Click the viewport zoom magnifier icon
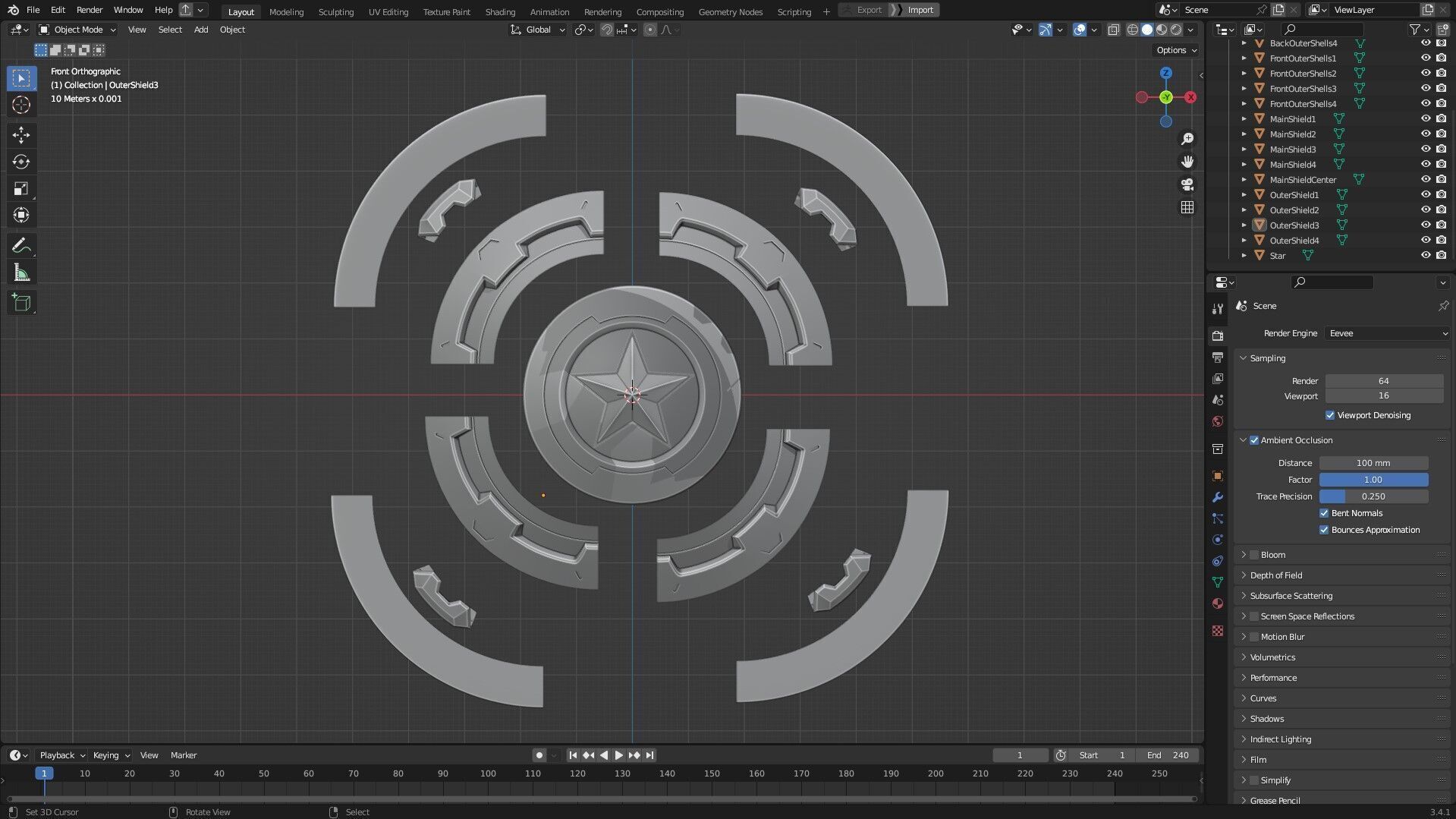 [x=1187, y=139]
